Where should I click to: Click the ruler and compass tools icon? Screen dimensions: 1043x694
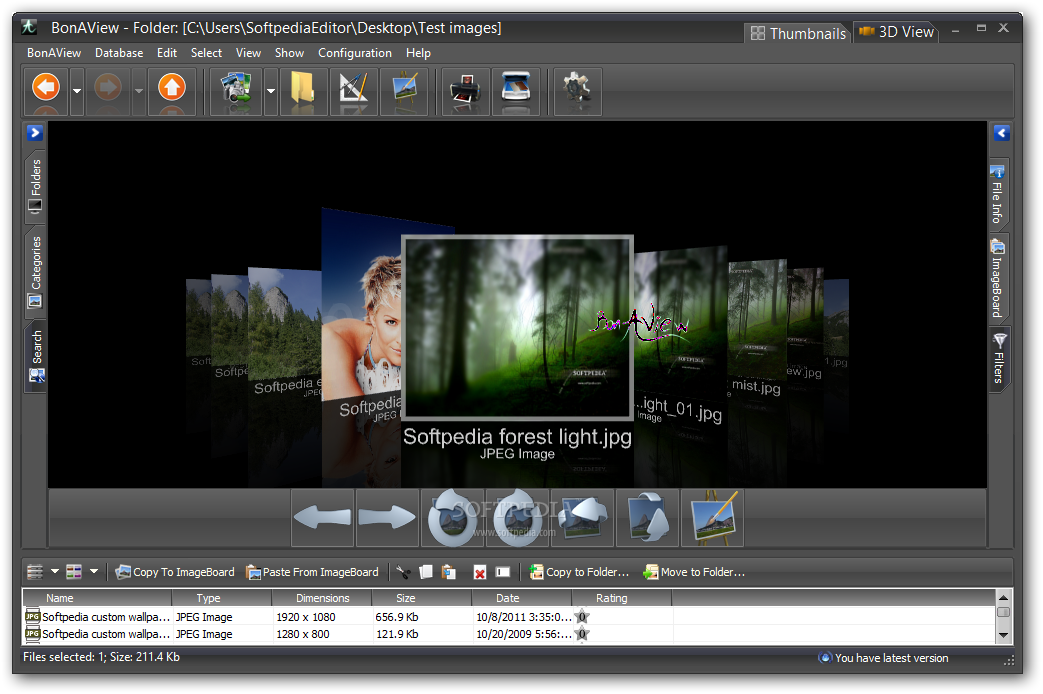(x=353, y=90)
